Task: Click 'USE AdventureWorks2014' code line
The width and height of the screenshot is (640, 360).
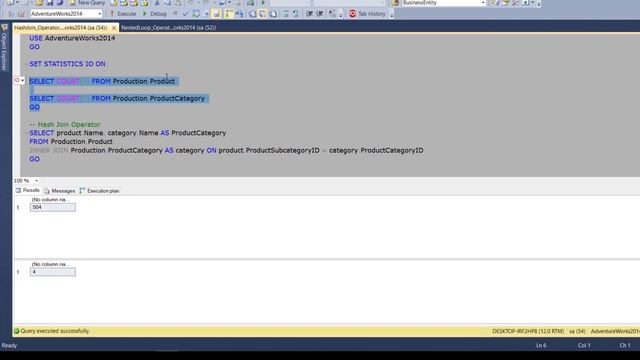Action: click(x=72, y=38)
